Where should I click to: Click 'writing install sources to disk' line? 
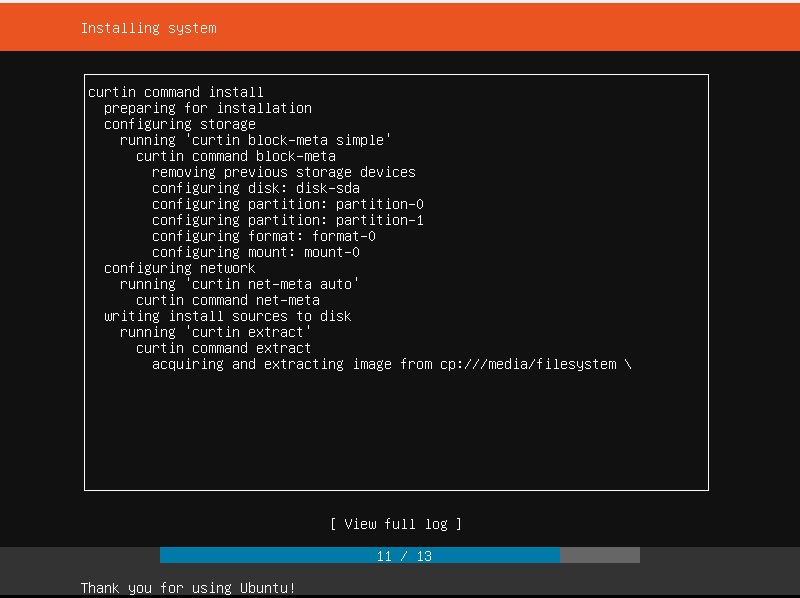[x=228, y=316]
